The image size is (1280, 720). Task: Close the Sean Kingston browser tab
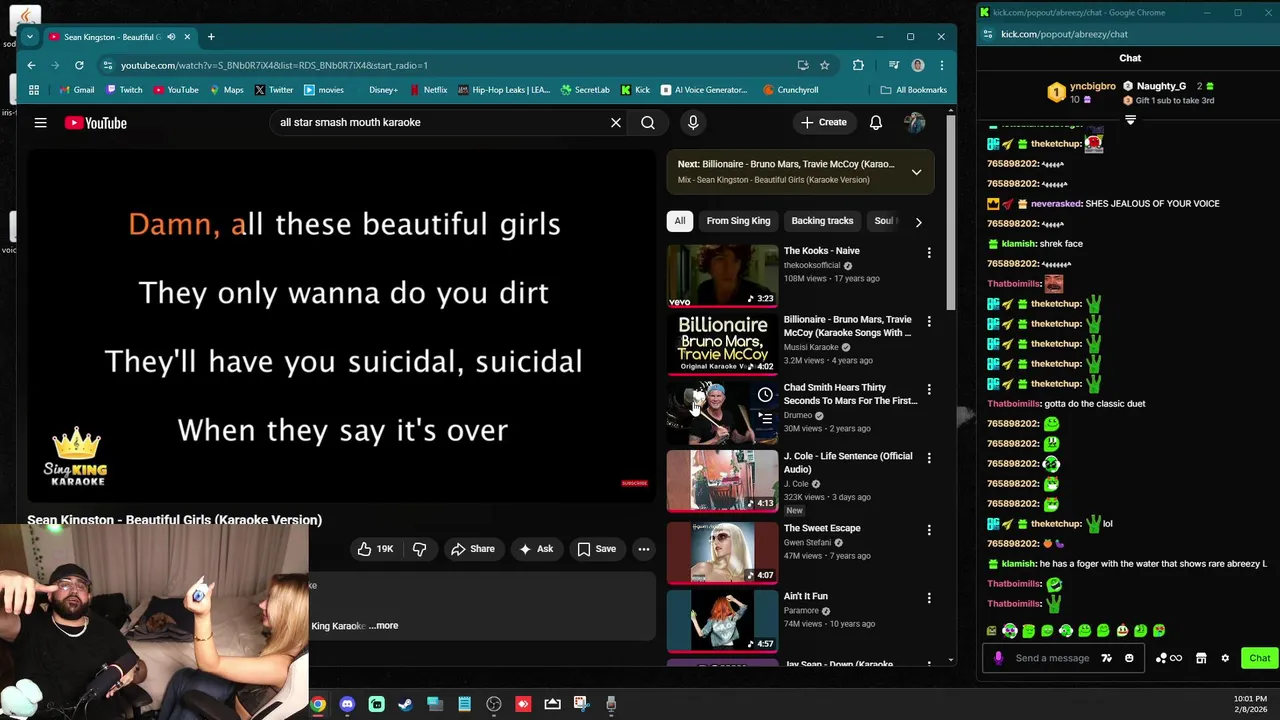point(187,37)
